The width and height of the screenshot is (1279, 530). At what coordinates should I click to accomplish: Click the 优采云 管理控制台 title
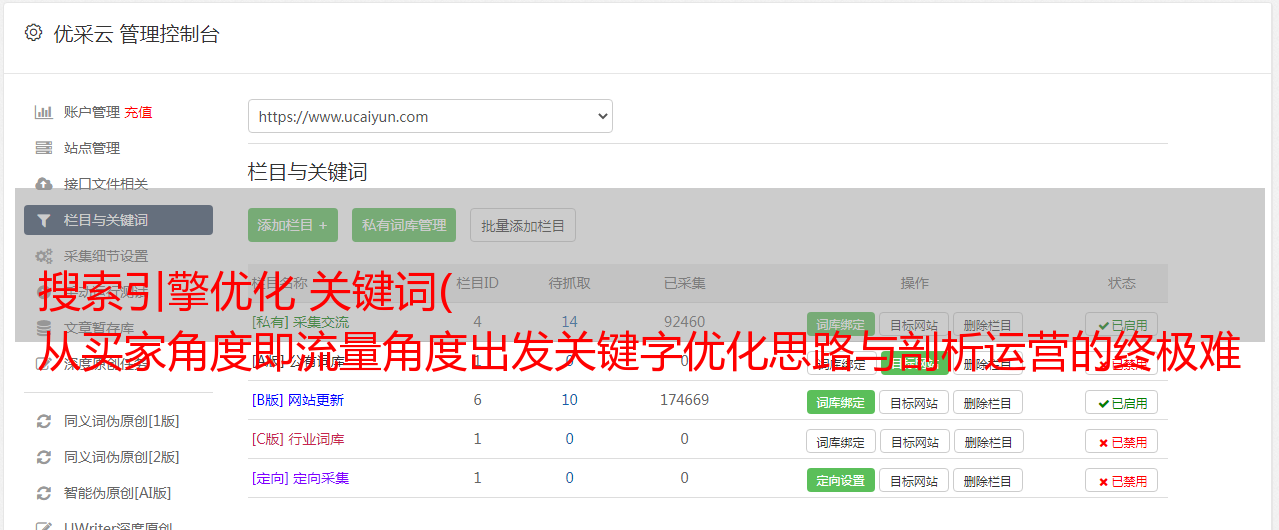click(136, 34)
